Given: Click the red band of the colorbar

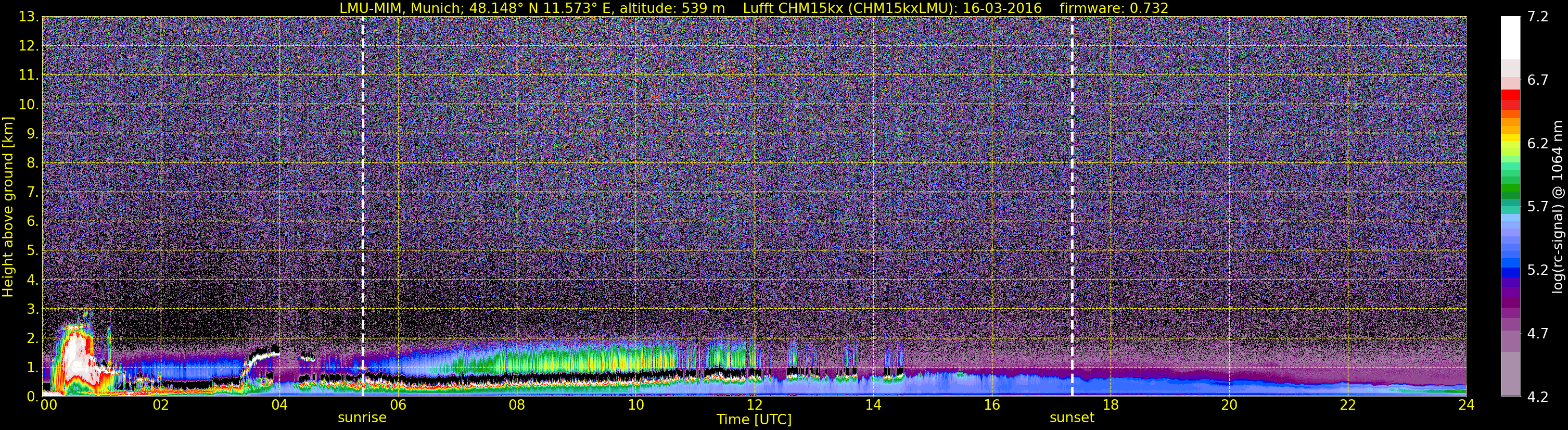Looking at the screenshot, I should coord(1510,99).
